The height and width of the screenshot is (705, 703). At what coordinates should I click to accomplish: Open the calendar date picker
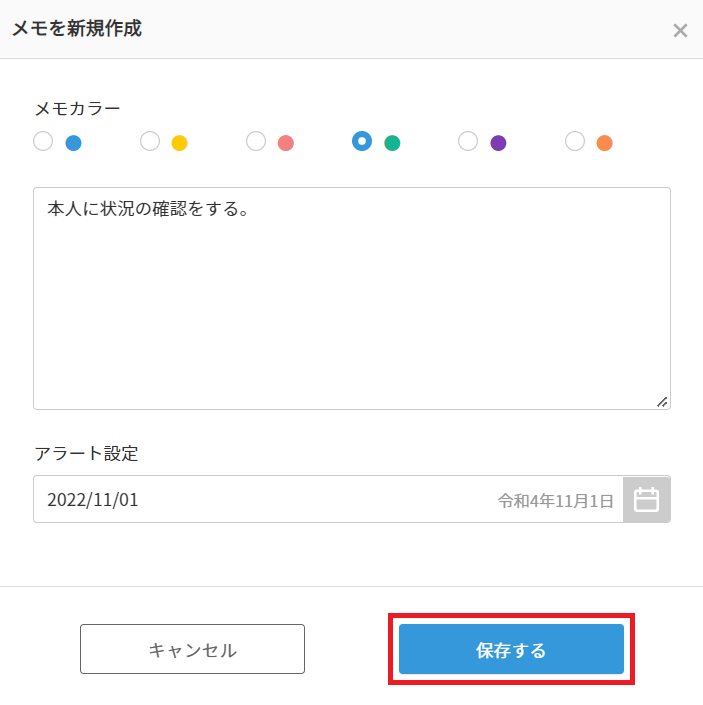(647, 499)
